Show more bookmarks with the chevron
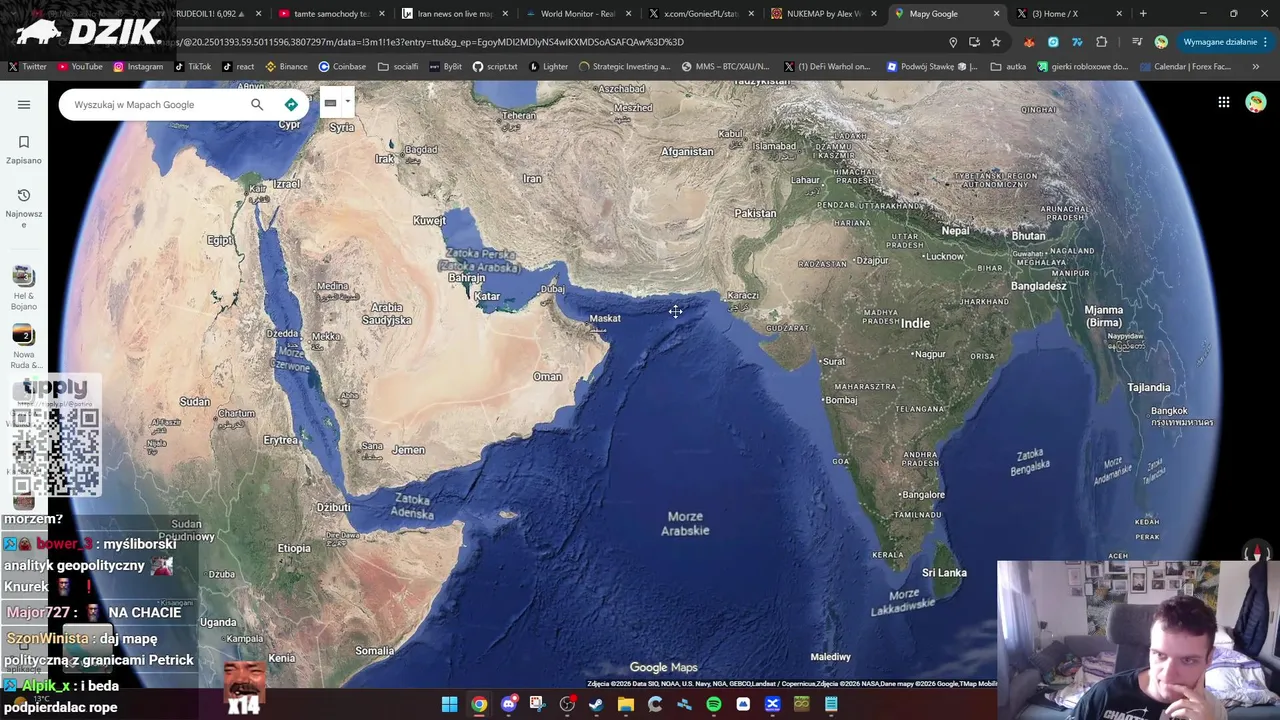This screenshot has height=720, width=1280. [x=1256, y=67]
